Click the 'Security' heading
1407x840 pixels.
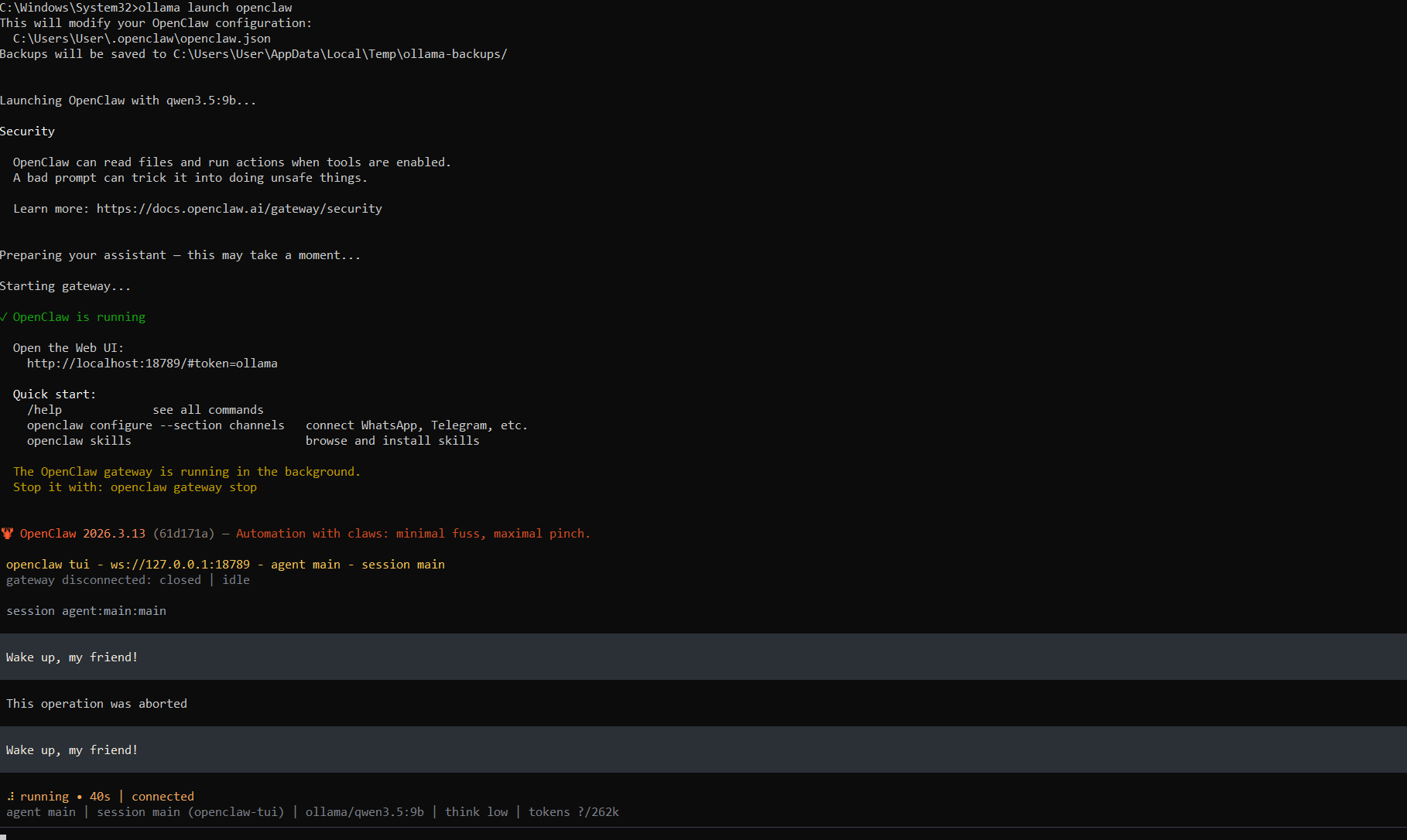27,131
